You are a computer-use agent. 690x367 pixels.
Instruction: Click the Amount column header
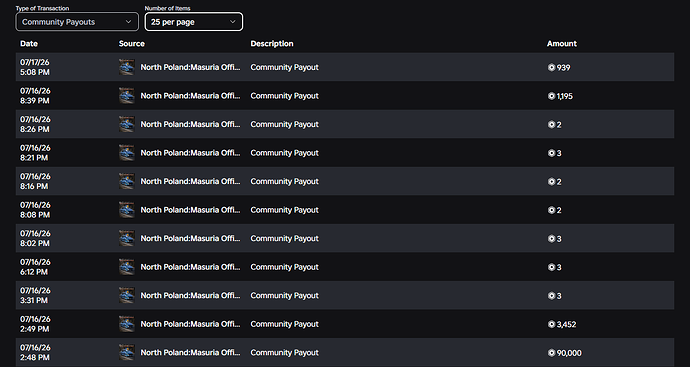562,44
